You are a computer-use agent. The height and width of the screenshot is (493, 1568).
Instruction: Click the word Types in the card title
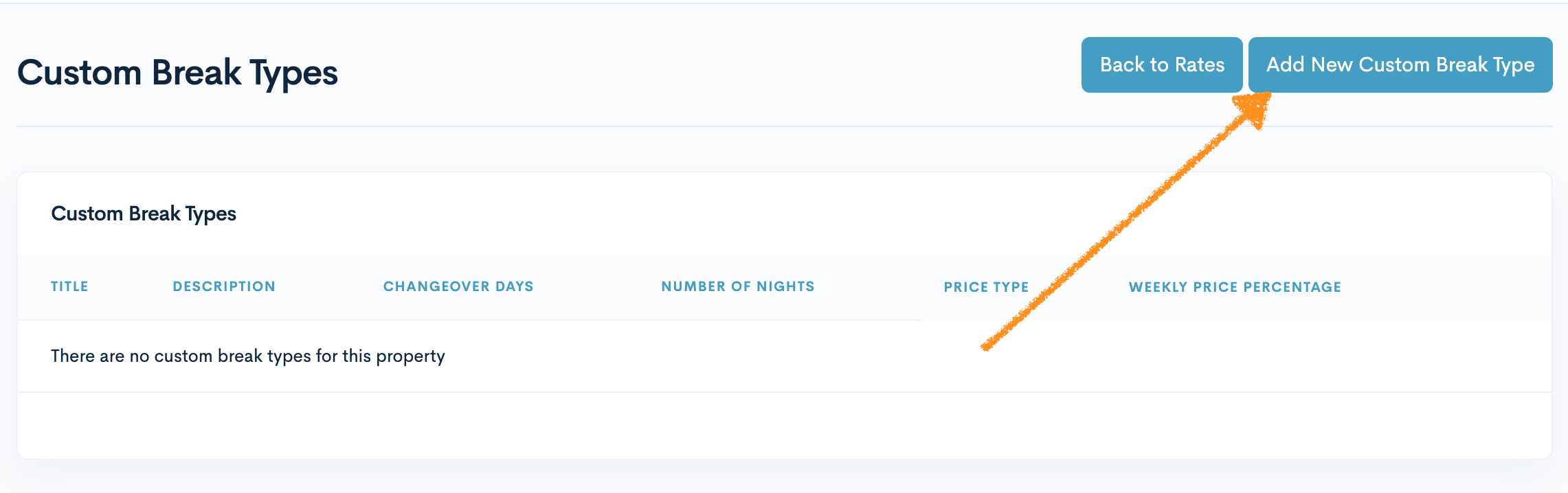(x=211, y=214)
